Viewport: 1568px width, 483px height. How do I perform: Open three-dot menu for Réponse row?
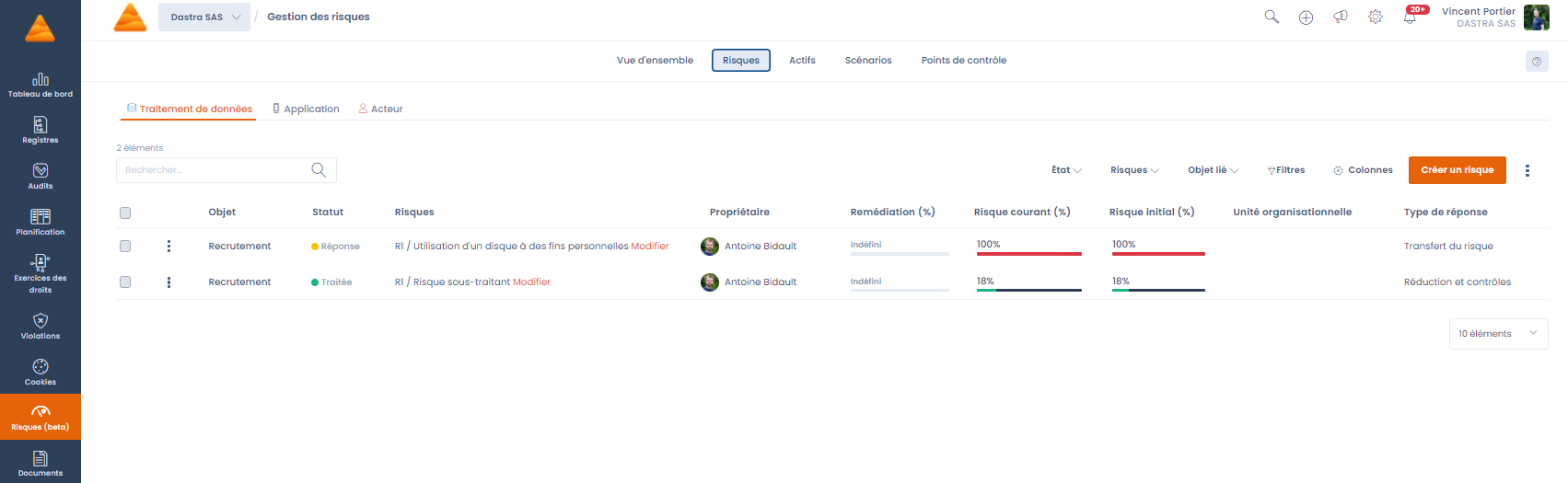pyautogui.click(x=168, y=246)
